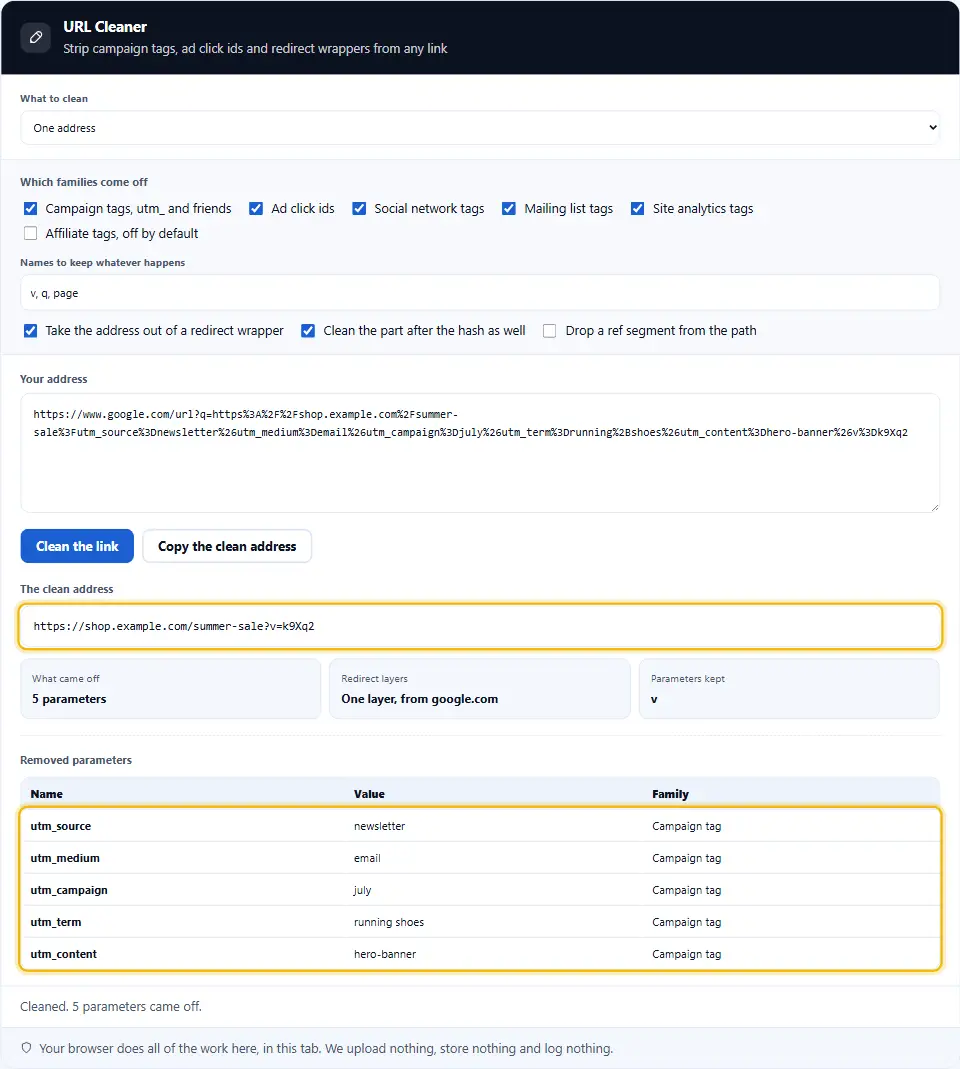Screen dimensions: 960x1069
Task: Click the Family column header
Action: [670, 794]
